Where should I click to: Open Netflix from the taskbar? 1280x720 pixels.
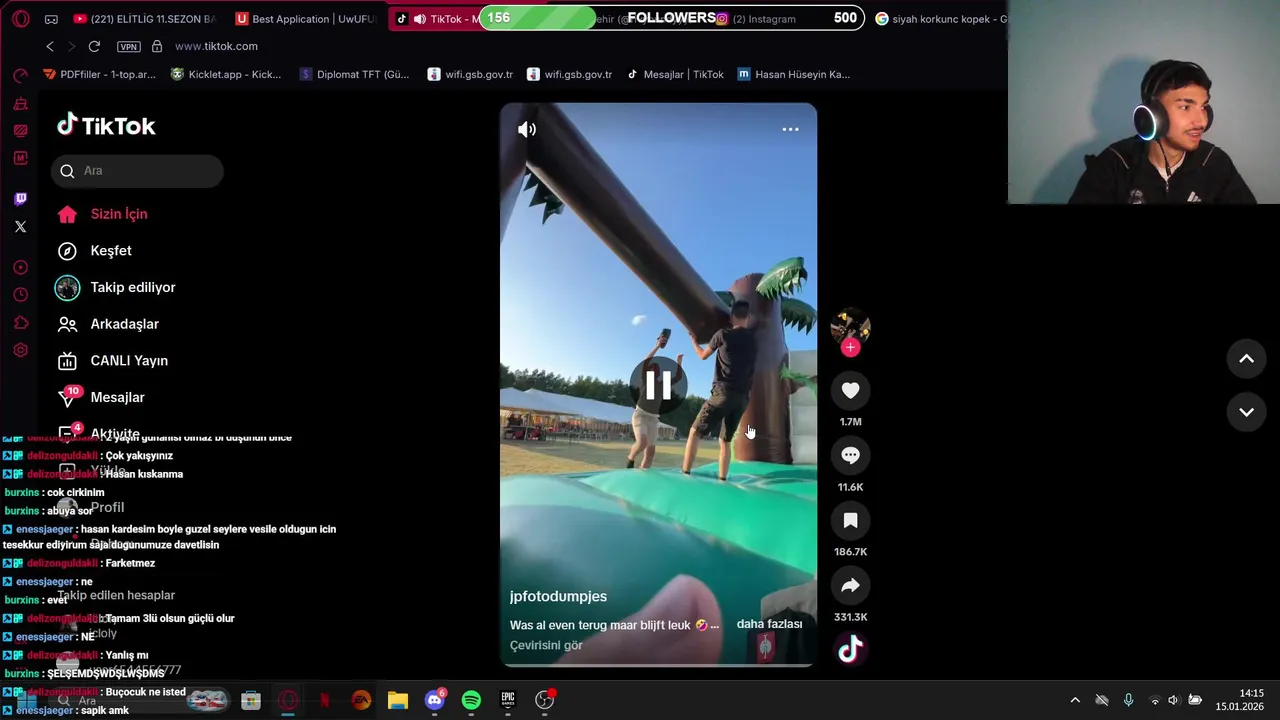[x=325, y=701]
